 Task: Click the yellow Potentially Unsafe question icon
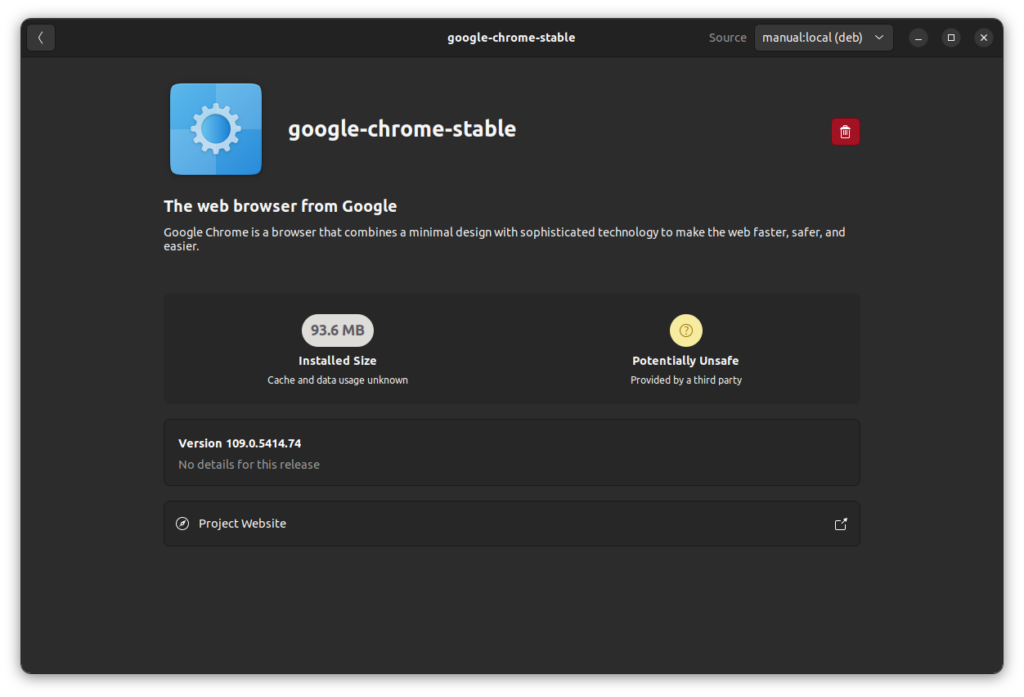pos(686,331)
